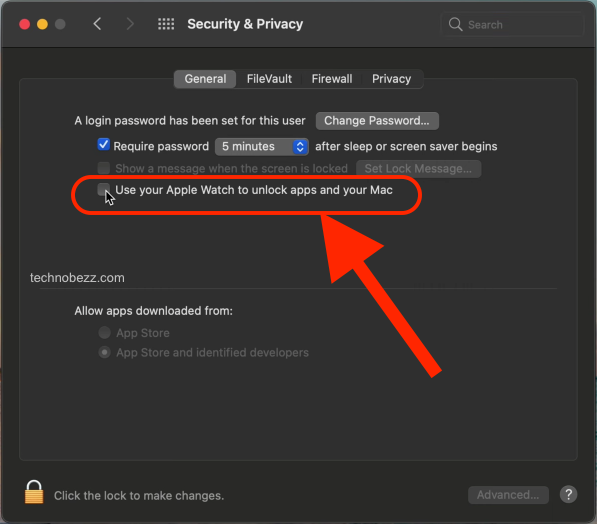
Task: Switch to the Firewall tab
Action: point(332,79)
